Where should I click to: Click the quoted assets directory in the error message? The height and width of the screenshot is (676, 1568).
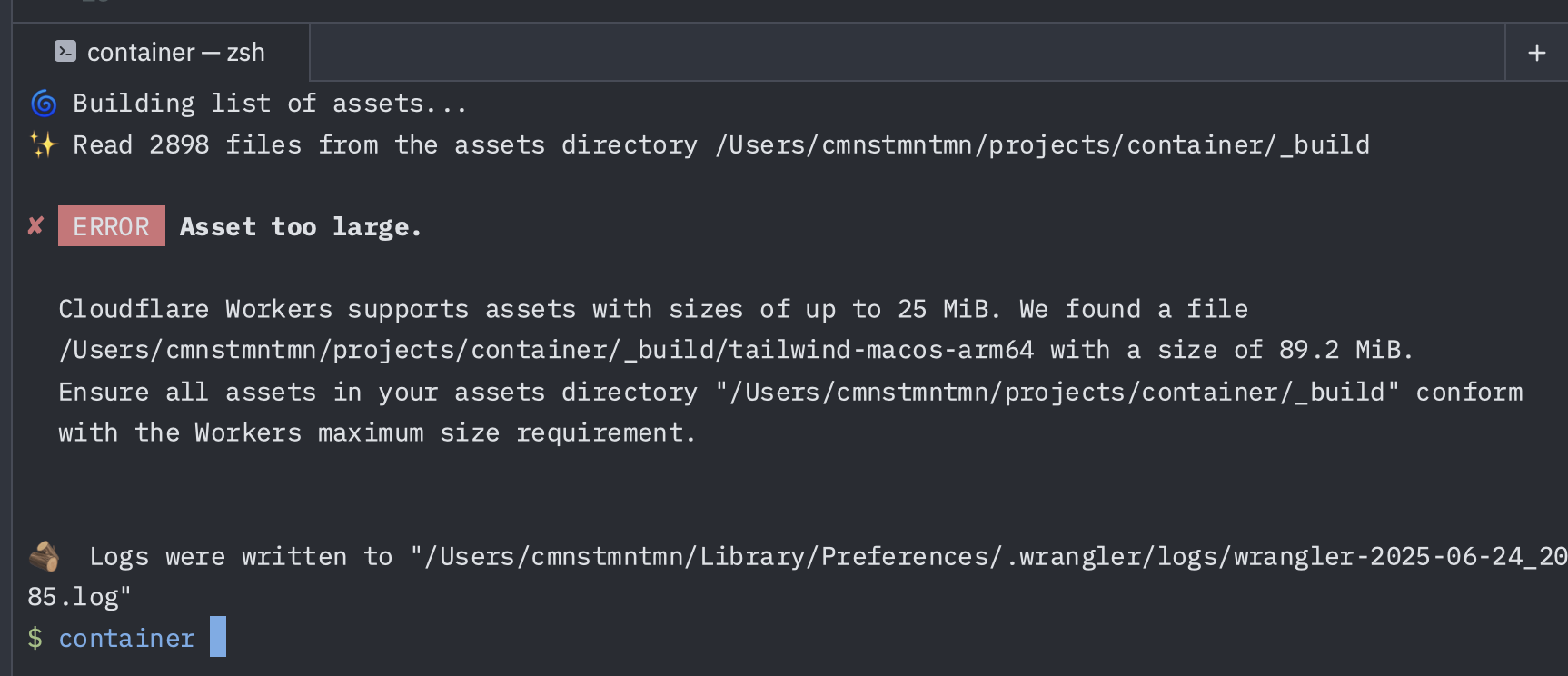[x=1058, y=392]
